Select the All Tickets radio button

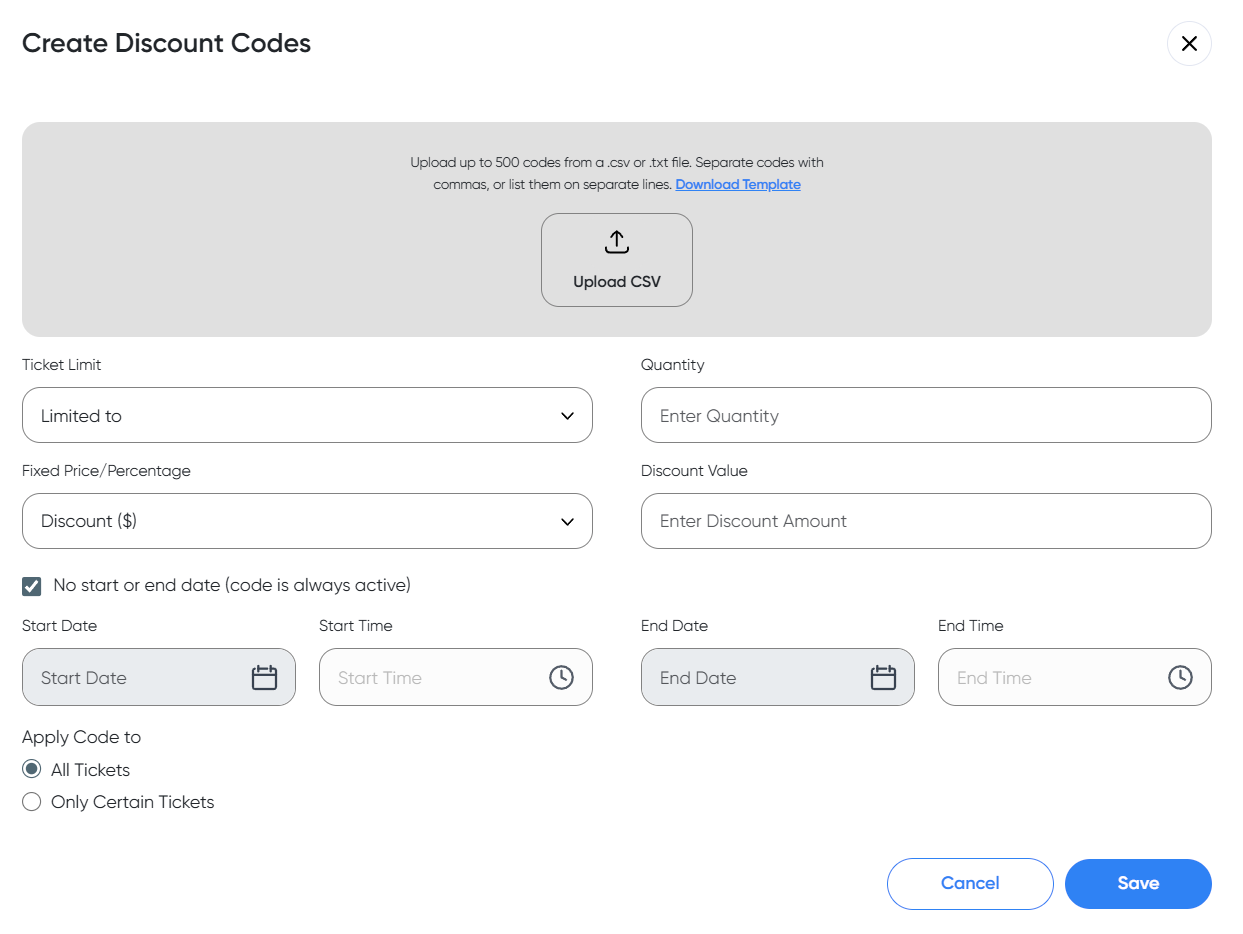pos(32,770)
